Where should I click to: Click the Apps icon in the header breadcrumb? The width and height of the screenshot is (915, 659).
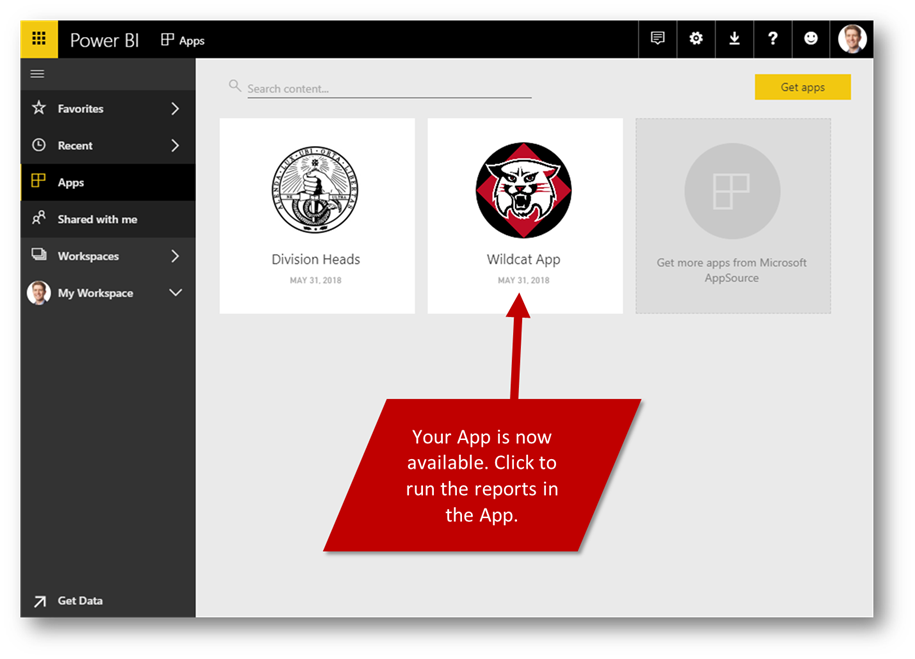click(167, 39)
